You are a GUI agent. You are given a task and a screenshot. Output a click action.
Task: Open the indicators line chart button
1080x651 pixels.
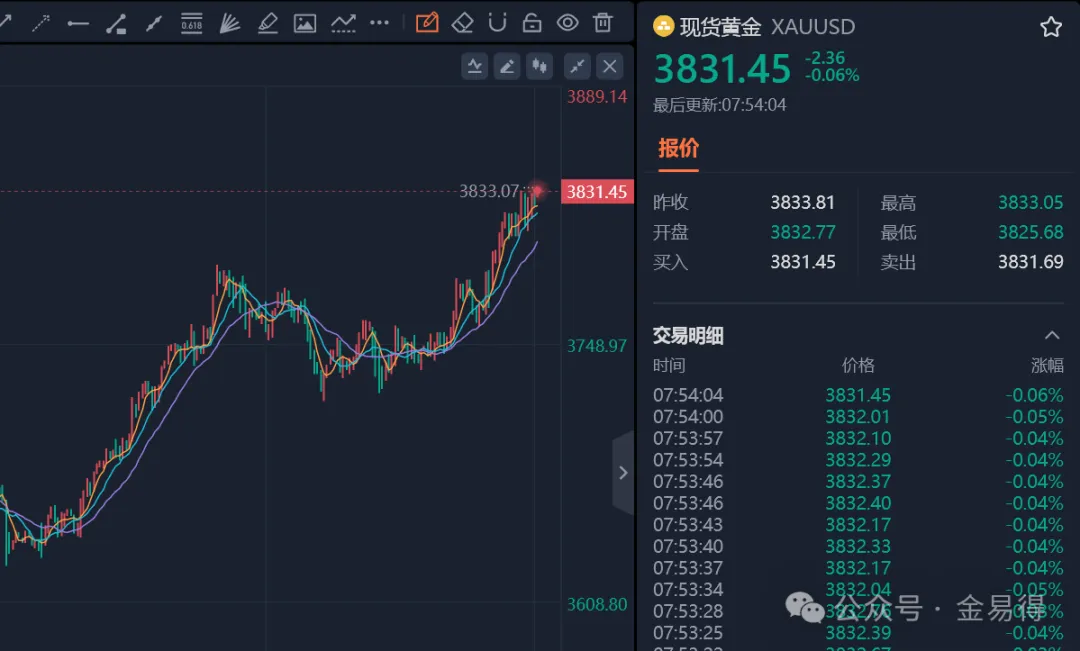474,67
